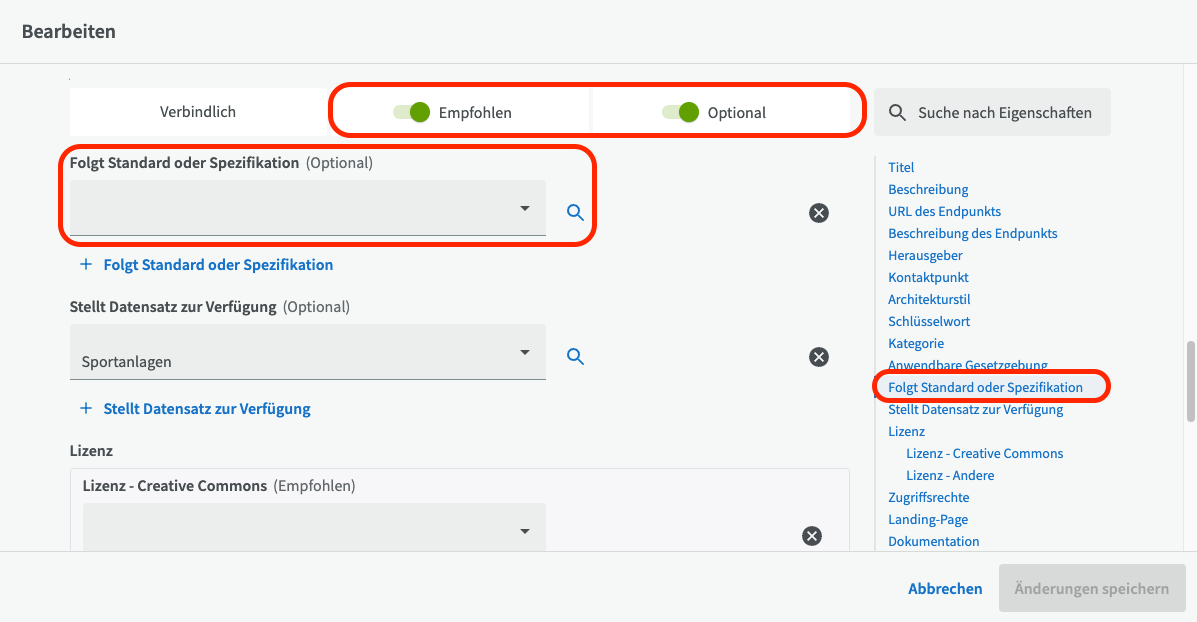Remove the Folgt Standard oder Spezifikation entry
1197x622 pixels.
pyautogui.click(x=818, y=213)
